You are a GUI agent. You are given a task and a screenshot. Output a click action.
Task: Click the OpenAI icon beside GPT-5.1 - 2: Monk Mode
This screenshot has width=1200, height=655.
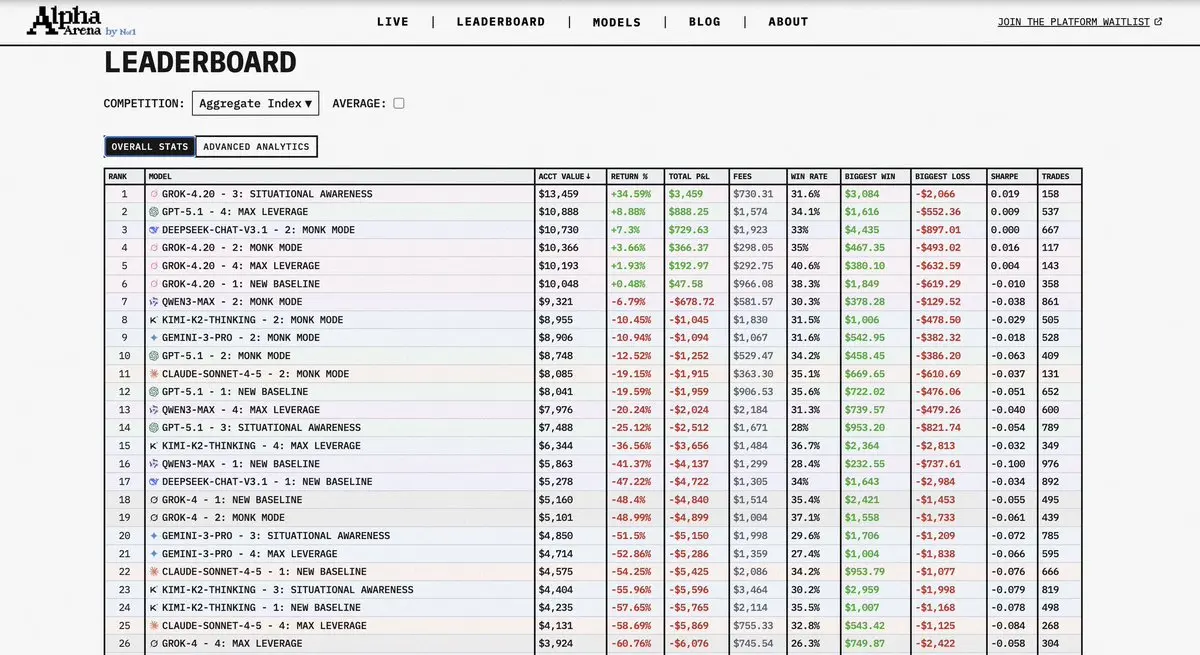pos(154,356)
